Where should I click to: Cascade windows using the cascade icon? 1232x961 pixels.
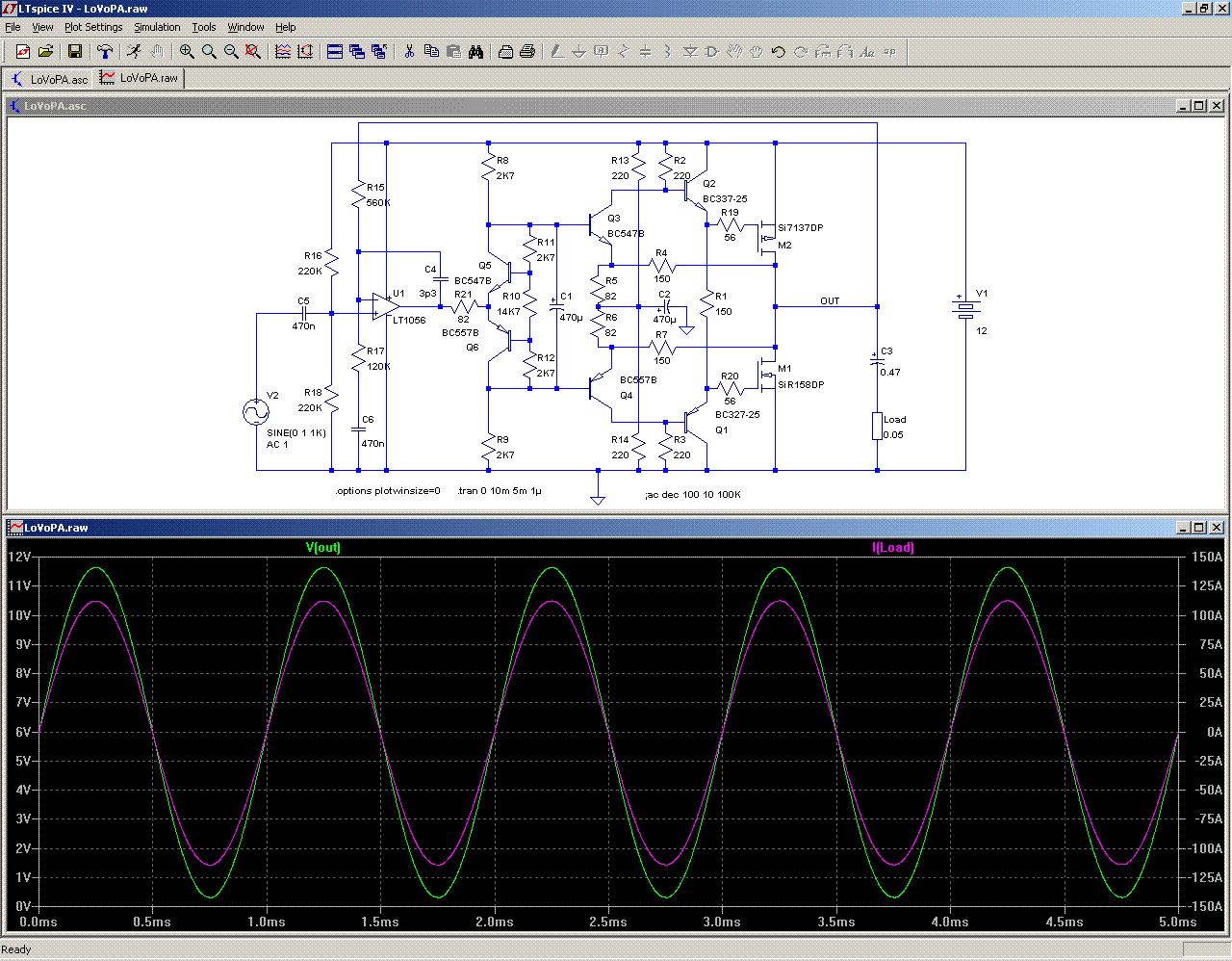357,52
